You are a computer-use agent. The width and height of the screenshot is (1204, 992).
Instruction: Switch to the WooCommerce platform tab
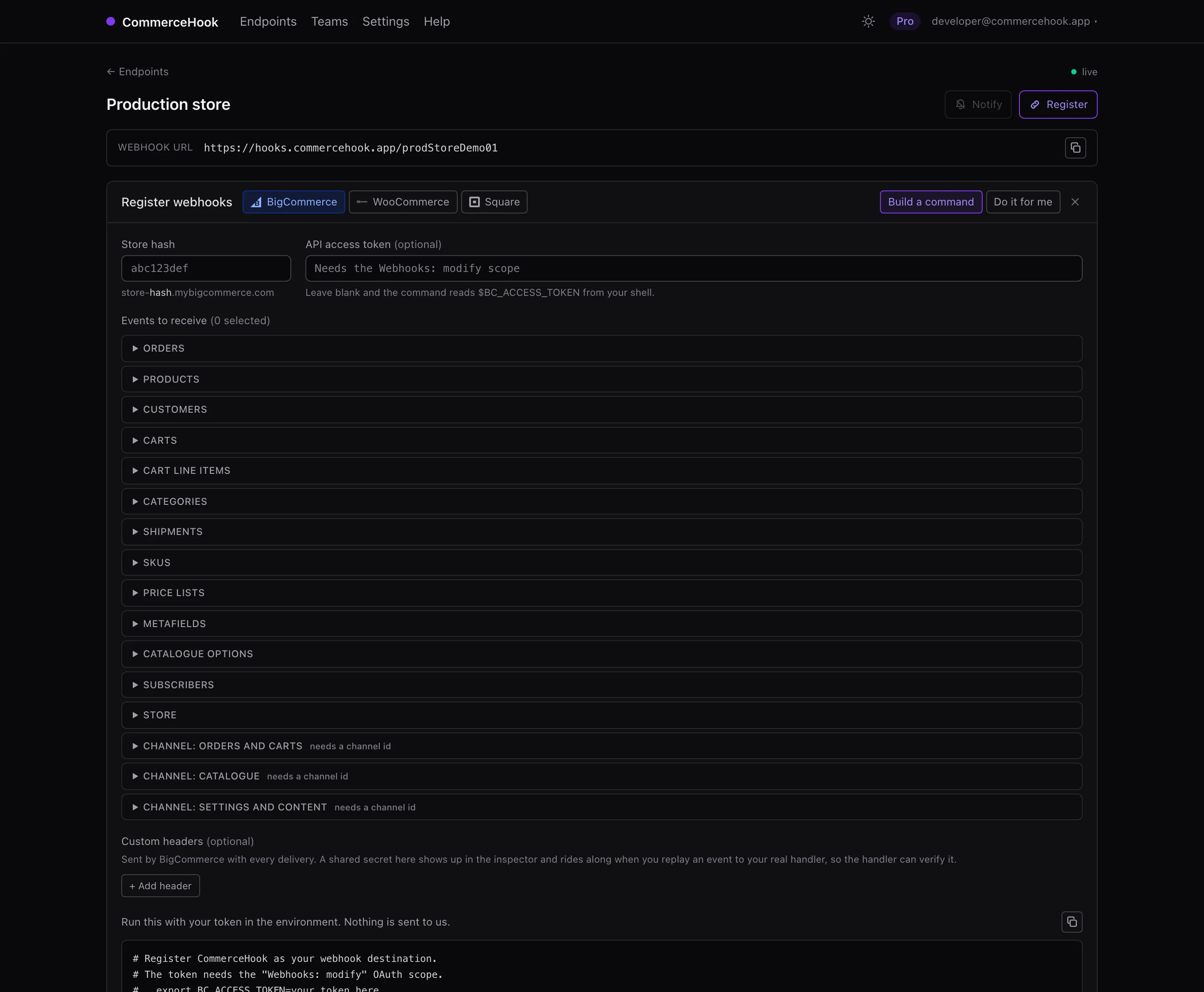pyautogui.click(x=403, y=201)
